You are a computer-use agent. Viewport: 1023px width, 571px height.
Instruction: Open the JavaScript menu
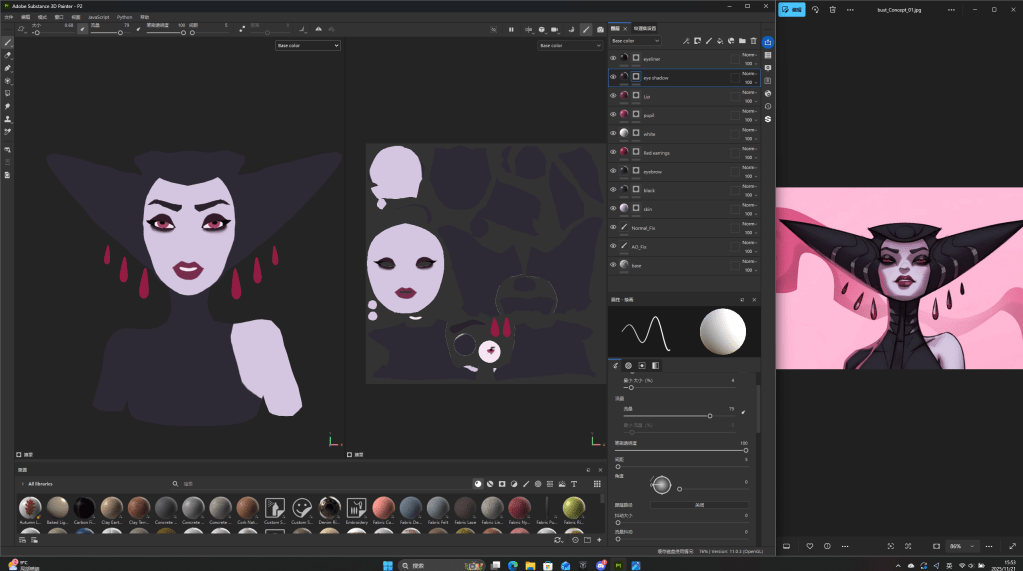(98, 17)
